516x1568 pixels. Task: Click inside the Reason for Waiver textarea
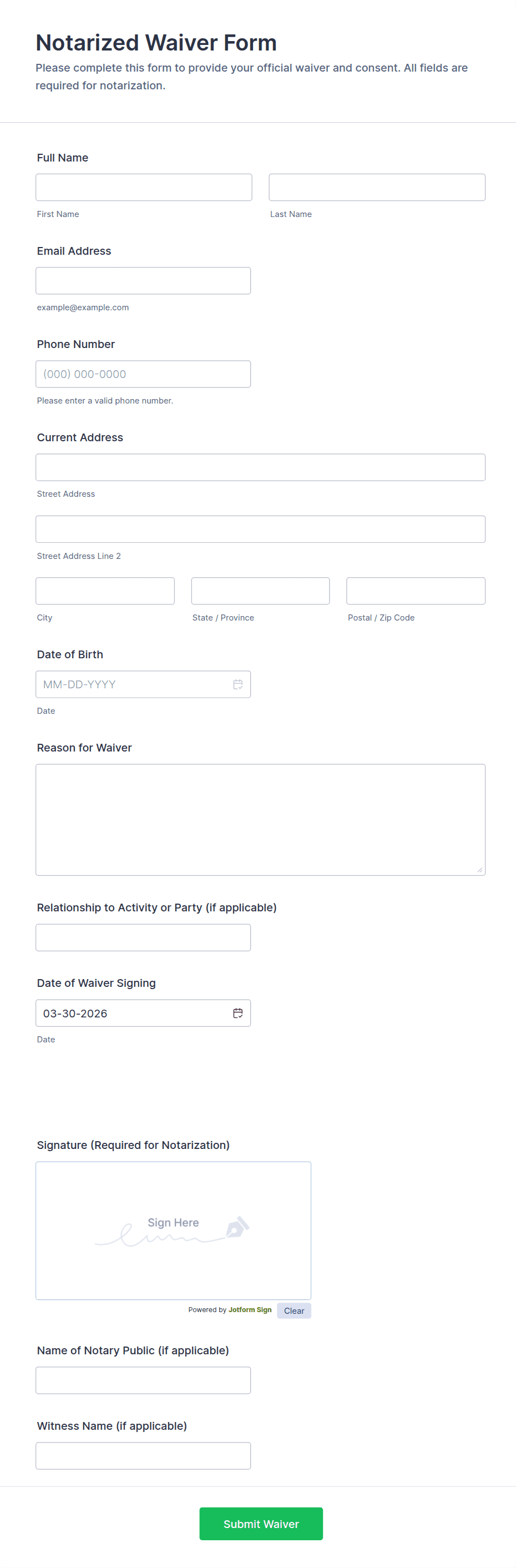pyautogui.click(x=260, y=819)
